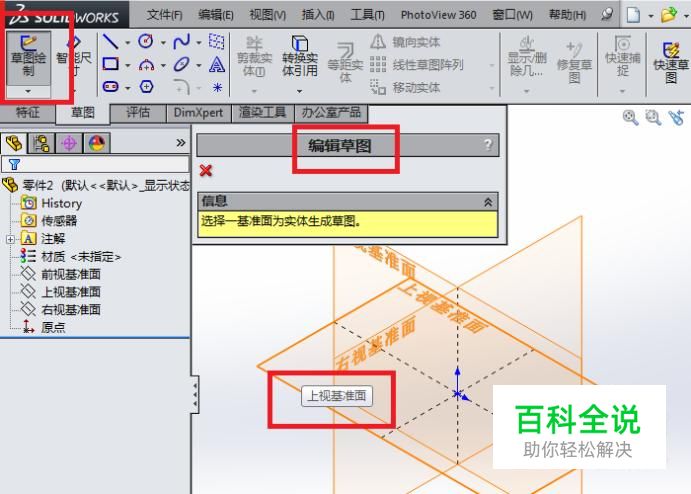Click Quick Snaps (快速捕捉) tool
691x494 pixels.
coord(622,56)
